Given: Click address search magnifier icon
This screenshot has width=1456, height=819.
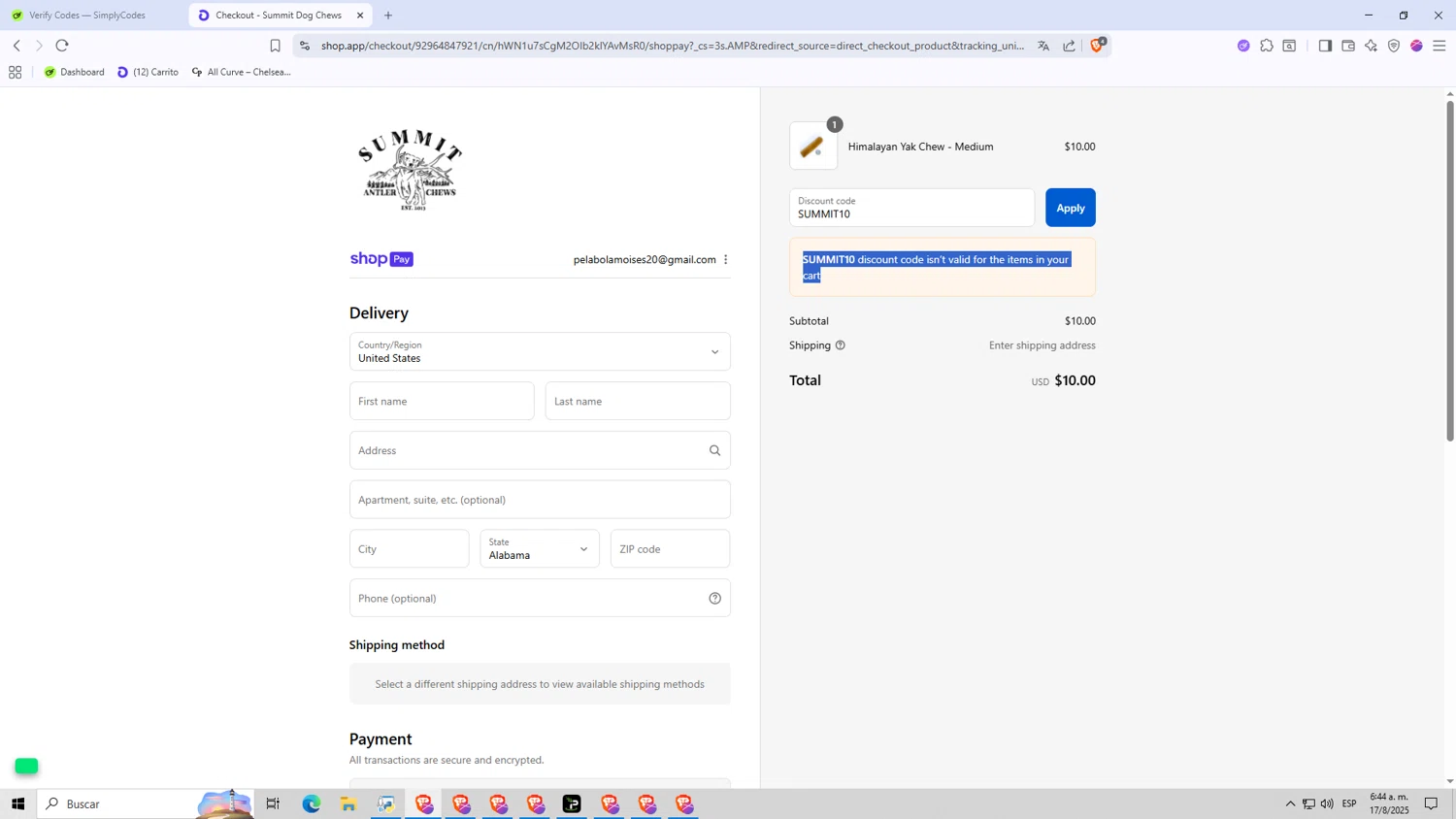Looking at the screenshot, I should pyautogui.click(x=715, y=450).
